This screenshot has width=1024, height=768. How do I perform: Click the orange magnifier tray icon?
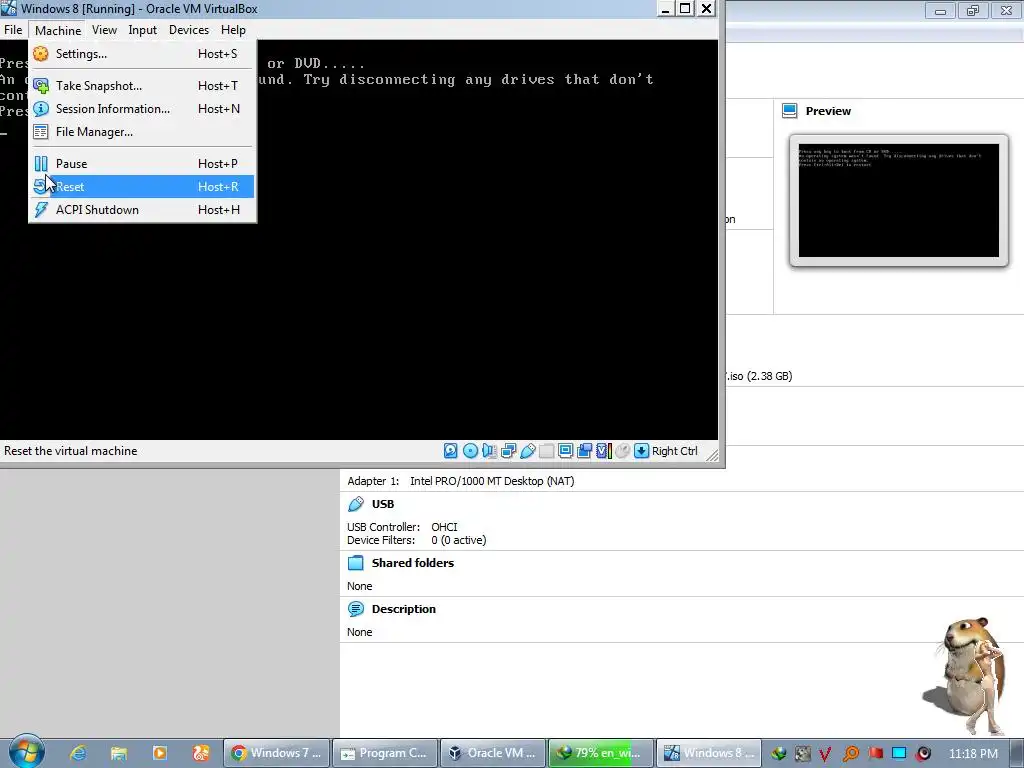(x=850, y=754)
